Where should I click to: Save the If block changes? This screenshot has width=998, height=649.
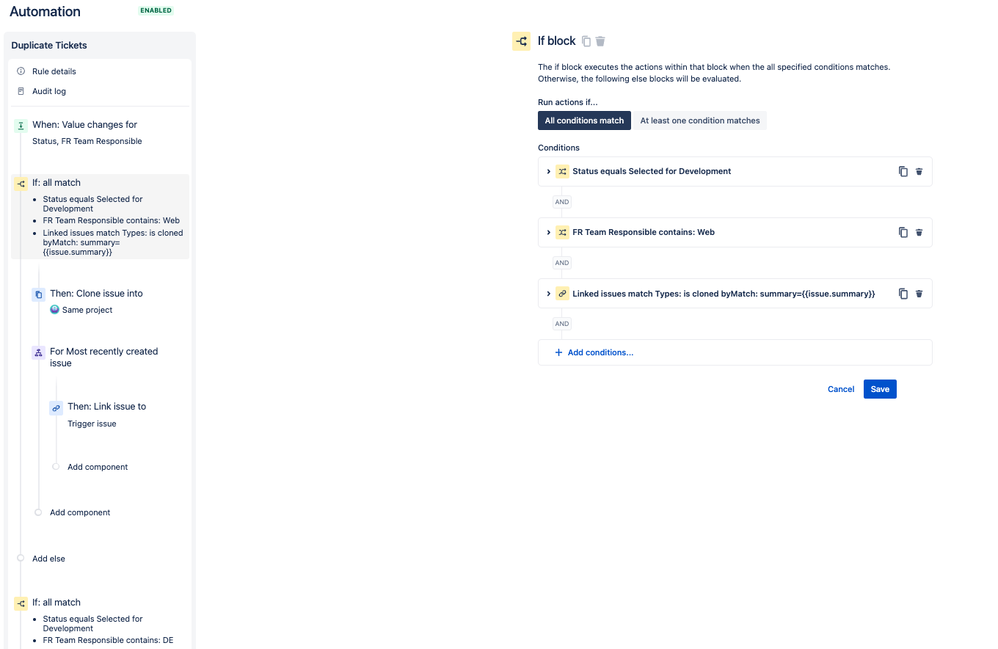(x=879, y=389)
